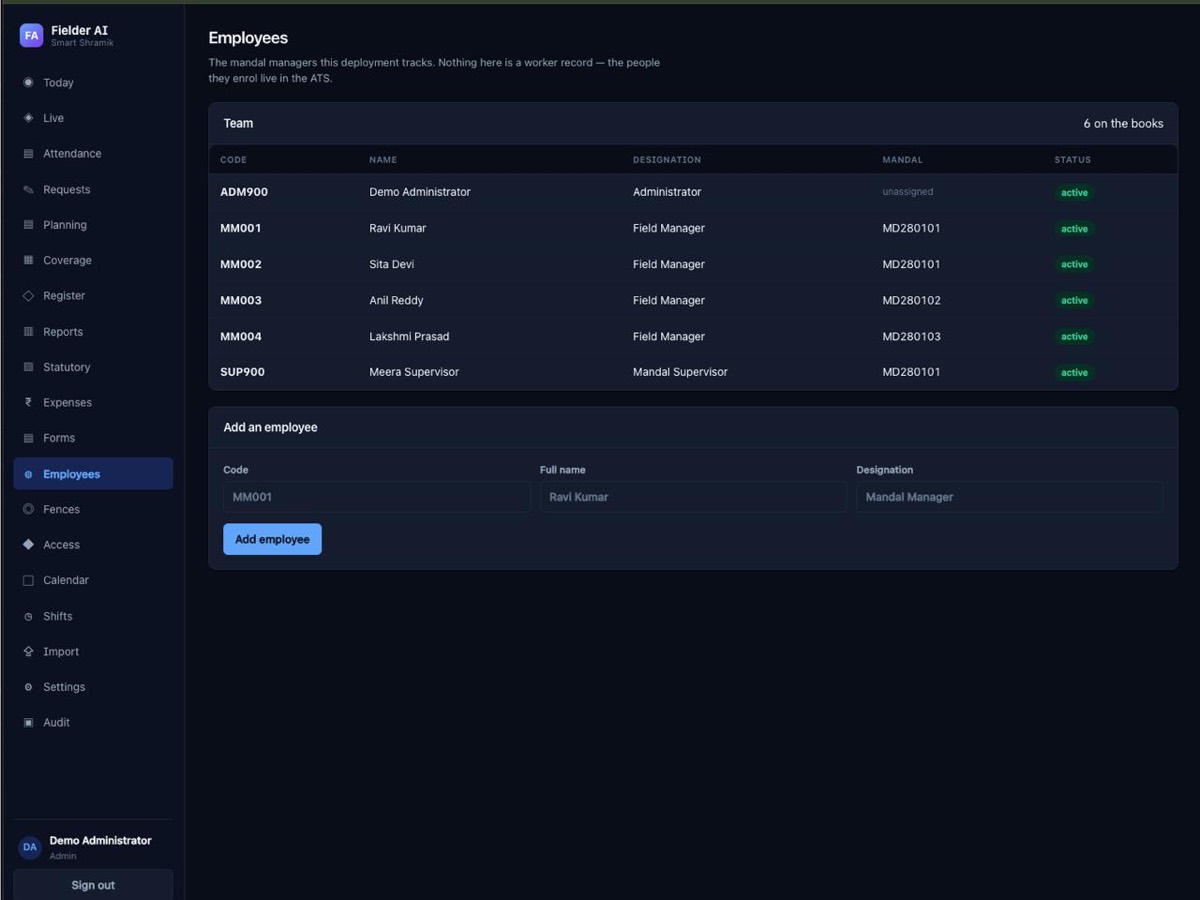
Task: Click the Import upload icon
Action: point(28,652)
